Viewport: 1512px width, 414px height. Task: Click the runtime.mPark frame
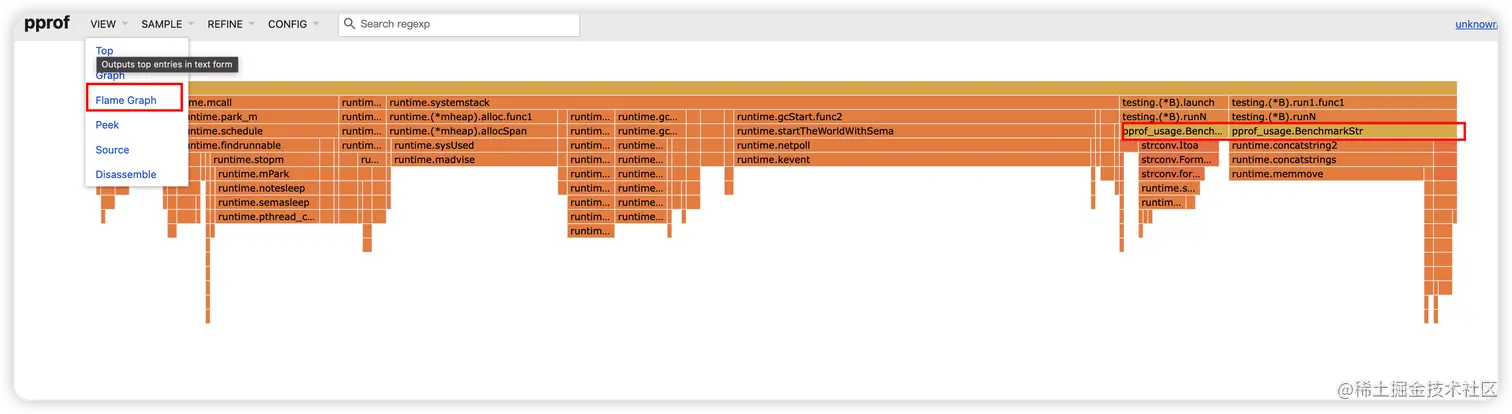pyautogui.click(x=267, y=174)
